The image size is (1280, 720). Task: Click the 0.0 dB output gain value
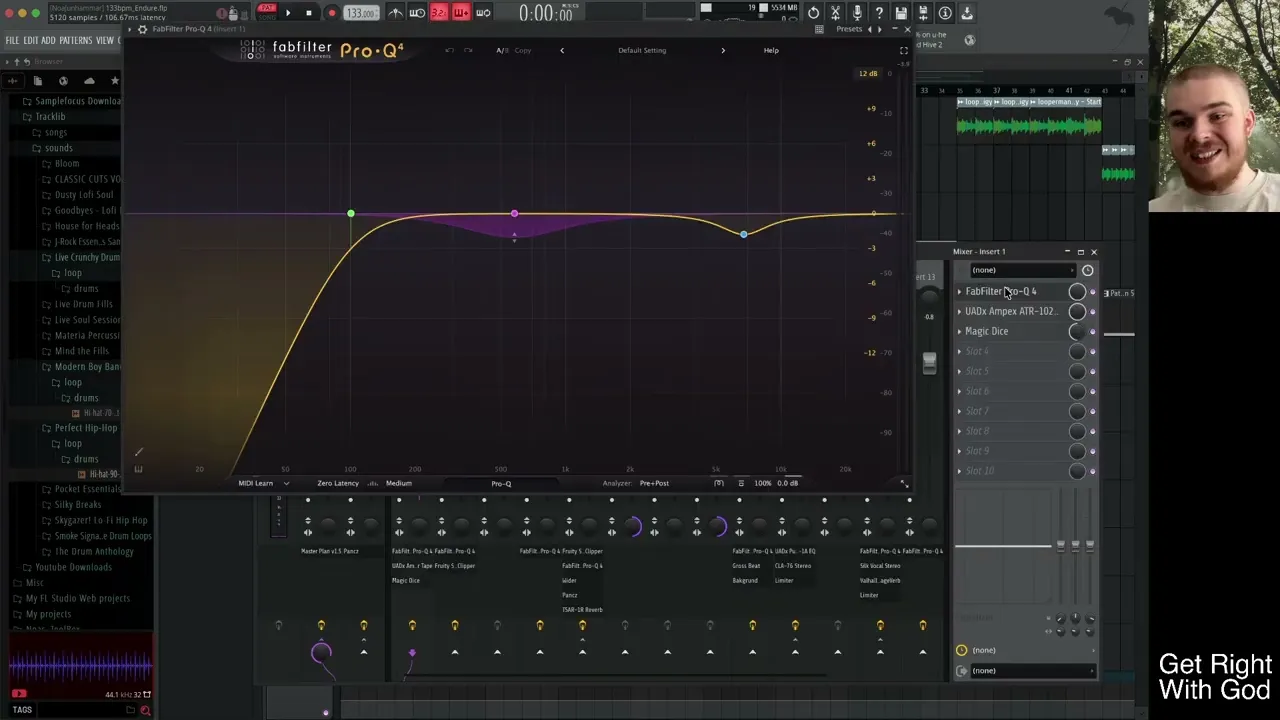(788, 483)
